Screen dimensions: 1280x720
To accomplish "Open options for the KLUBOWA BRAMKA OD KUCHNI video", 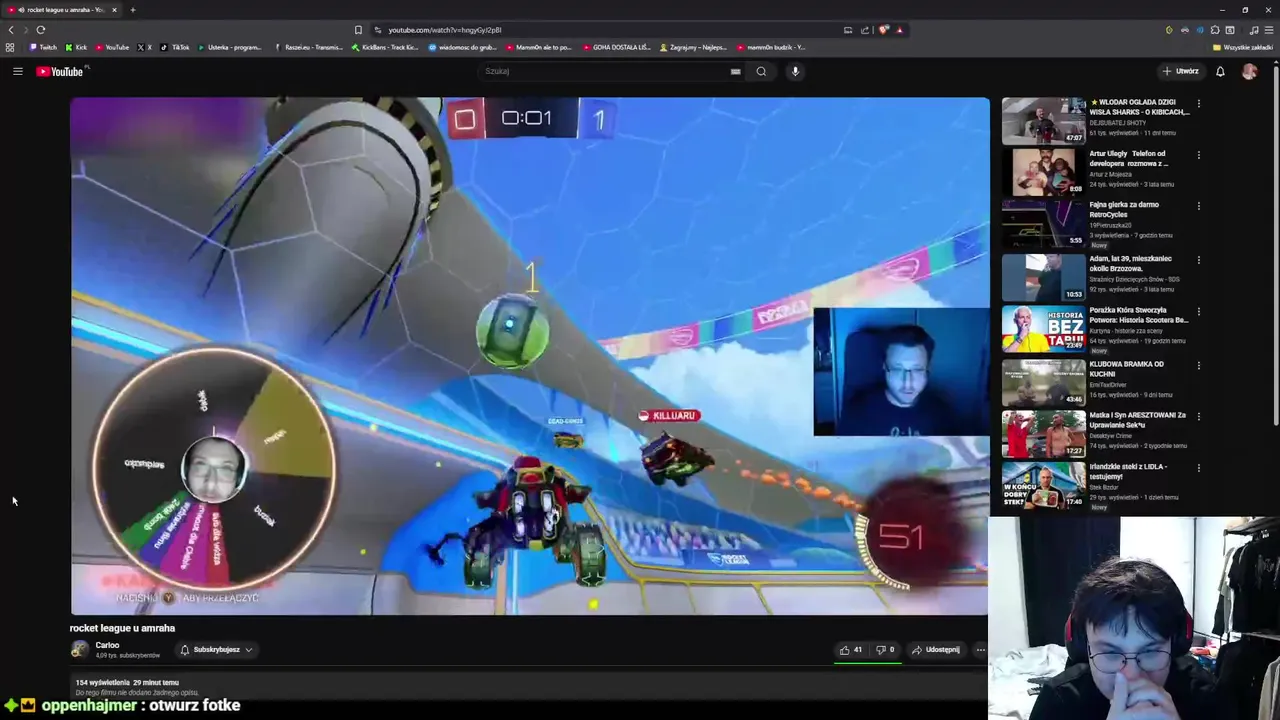I will (x=1198, y=365).
